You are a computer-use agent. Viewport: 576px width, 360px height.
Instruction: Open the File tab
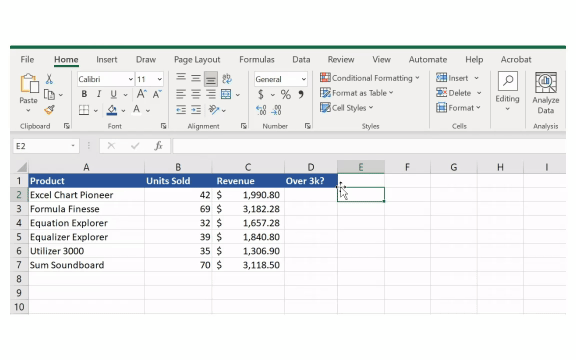(27, 60)
